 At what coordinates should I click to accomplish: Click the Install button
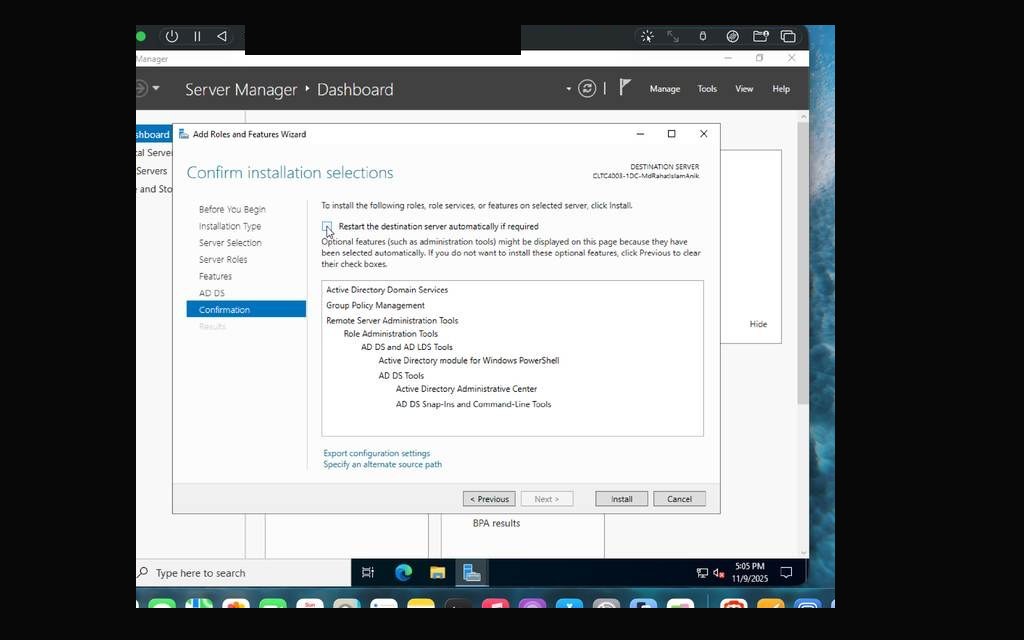click(x=621, y=499)
